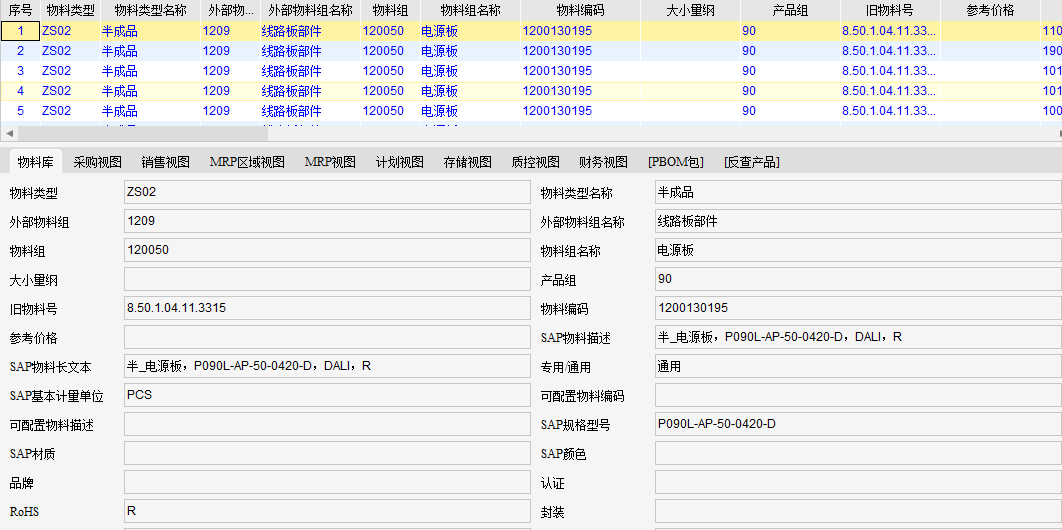
Task: Select row number 3 in the grid
Action: (20, 71)
